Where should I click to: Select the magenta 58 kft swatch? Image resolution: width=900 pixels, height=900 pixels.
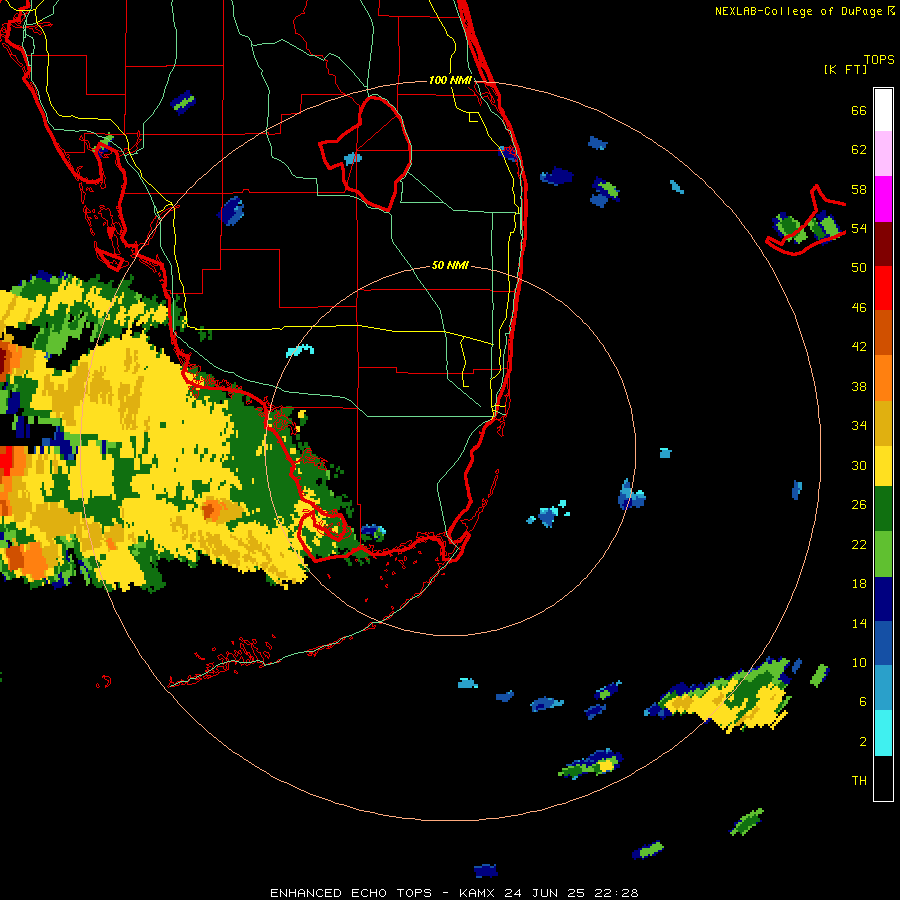tap(883, 199)
